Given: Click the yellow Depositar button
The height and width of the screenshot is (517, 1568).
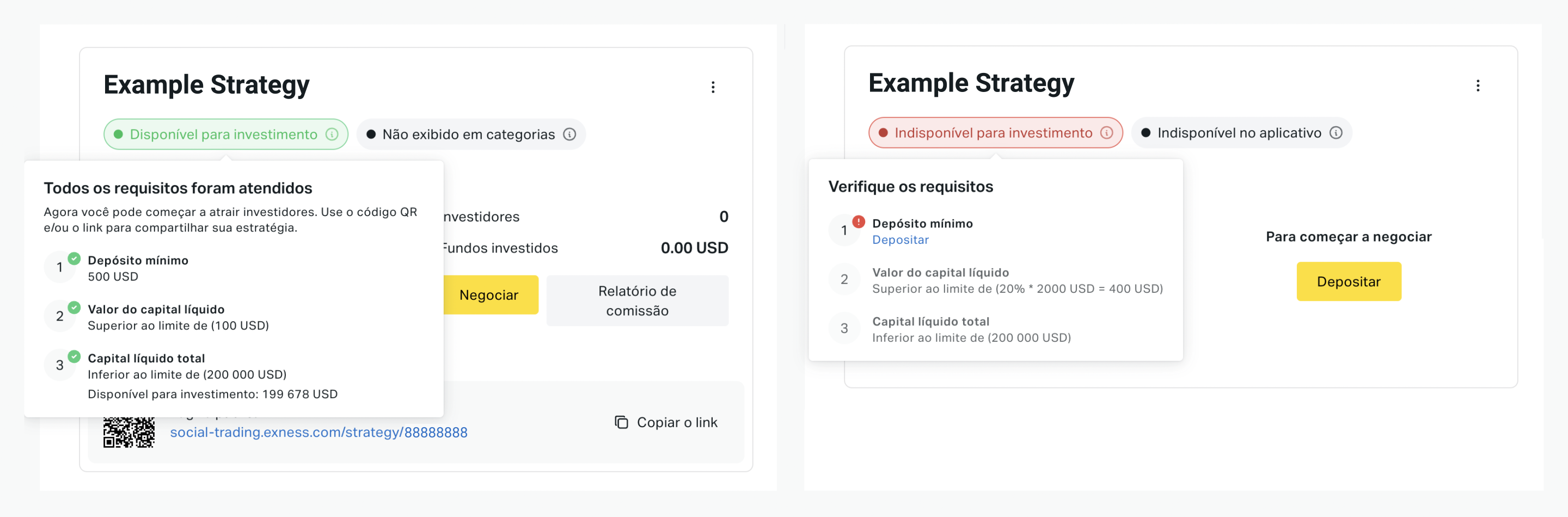Looking at the screenshot, I should 1348,281.
